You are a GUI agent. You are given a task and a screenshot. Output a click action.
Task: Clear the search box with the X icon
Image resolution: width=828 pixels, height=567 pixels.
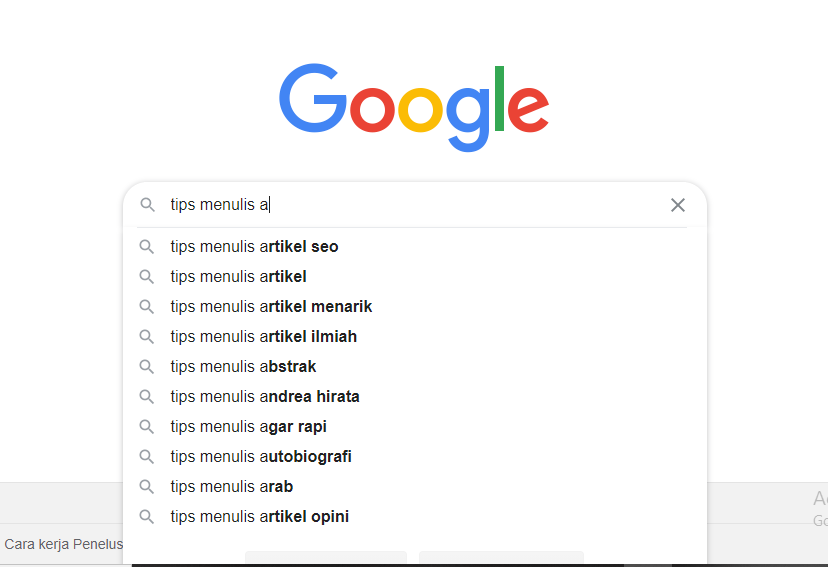pyautogui.click(x=678, y=205)
